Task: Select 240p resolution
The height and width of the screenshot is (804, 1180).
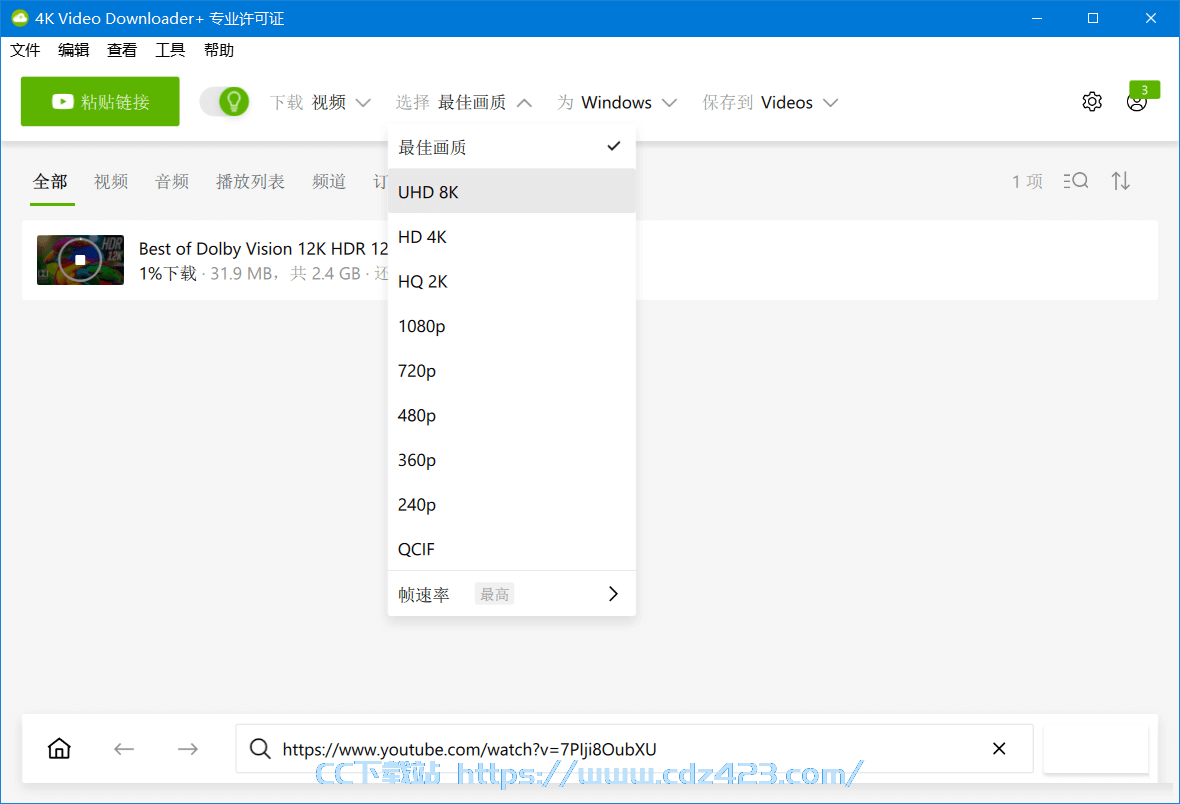Action: point(512,504)
